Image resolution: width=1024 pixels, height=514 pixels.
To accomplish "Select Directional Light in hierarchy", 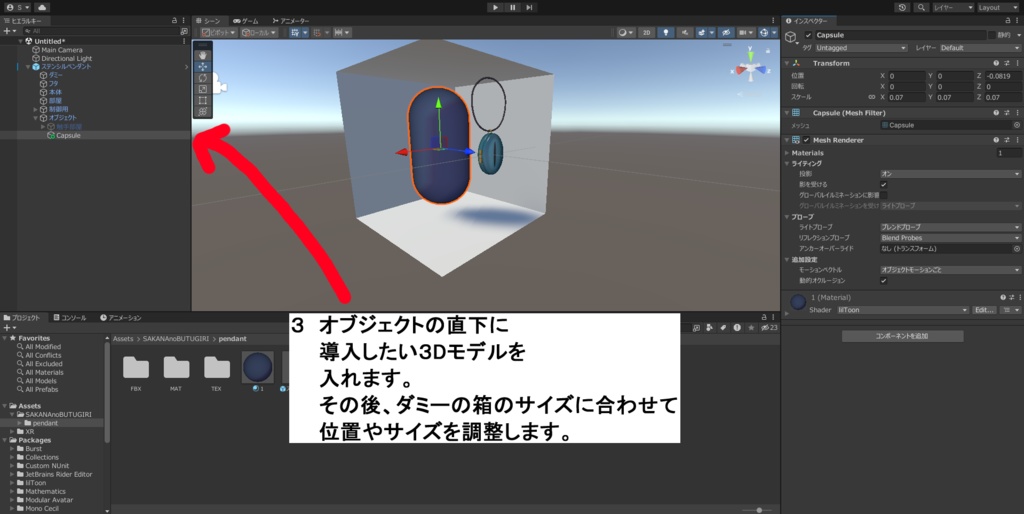I will pyautogui.click(x=67, y=58).
